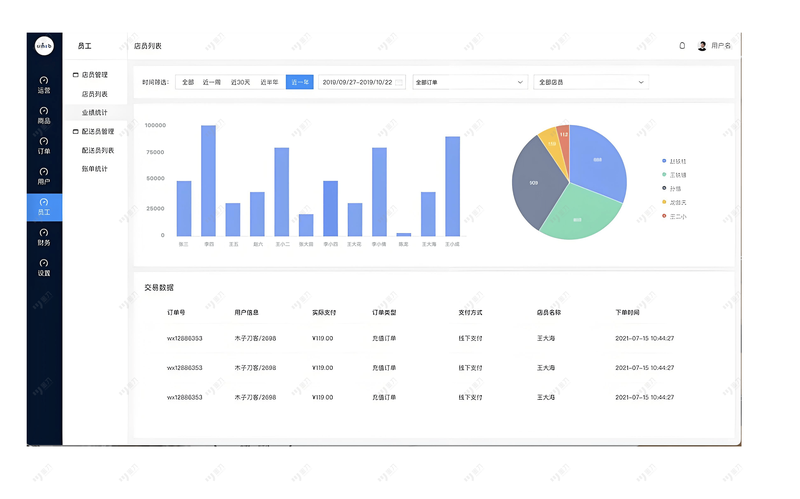Click the 张三 bar in the bar chart
The width and height of the screenshot is (800, 499).
pos(184,208)
